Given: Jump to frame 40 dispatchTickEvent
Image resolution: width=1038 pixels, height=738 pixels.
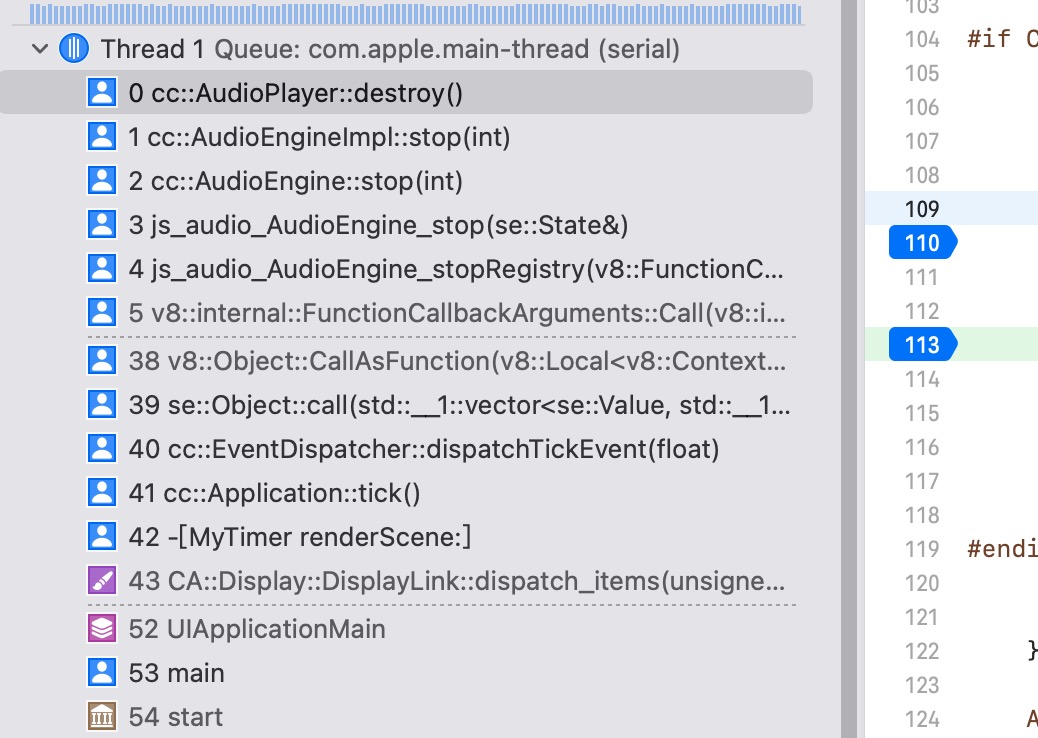Looking at the screenshot, I should 424,449.
